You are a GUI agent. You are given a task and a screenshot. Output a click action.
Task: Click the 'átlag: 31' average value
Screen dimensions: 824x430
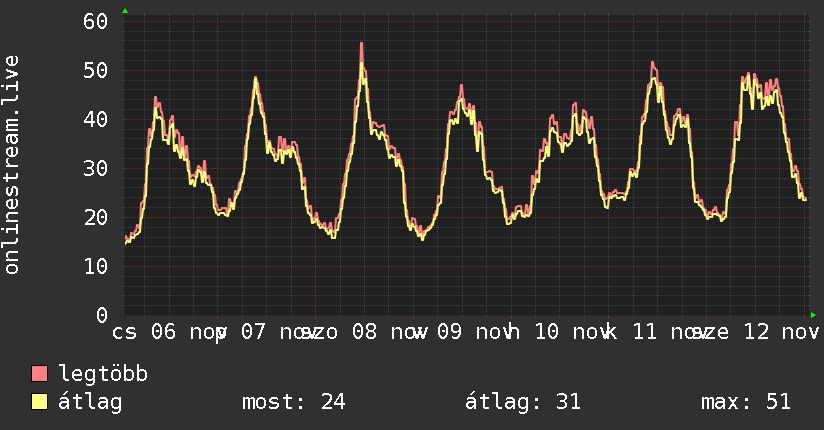523,402
